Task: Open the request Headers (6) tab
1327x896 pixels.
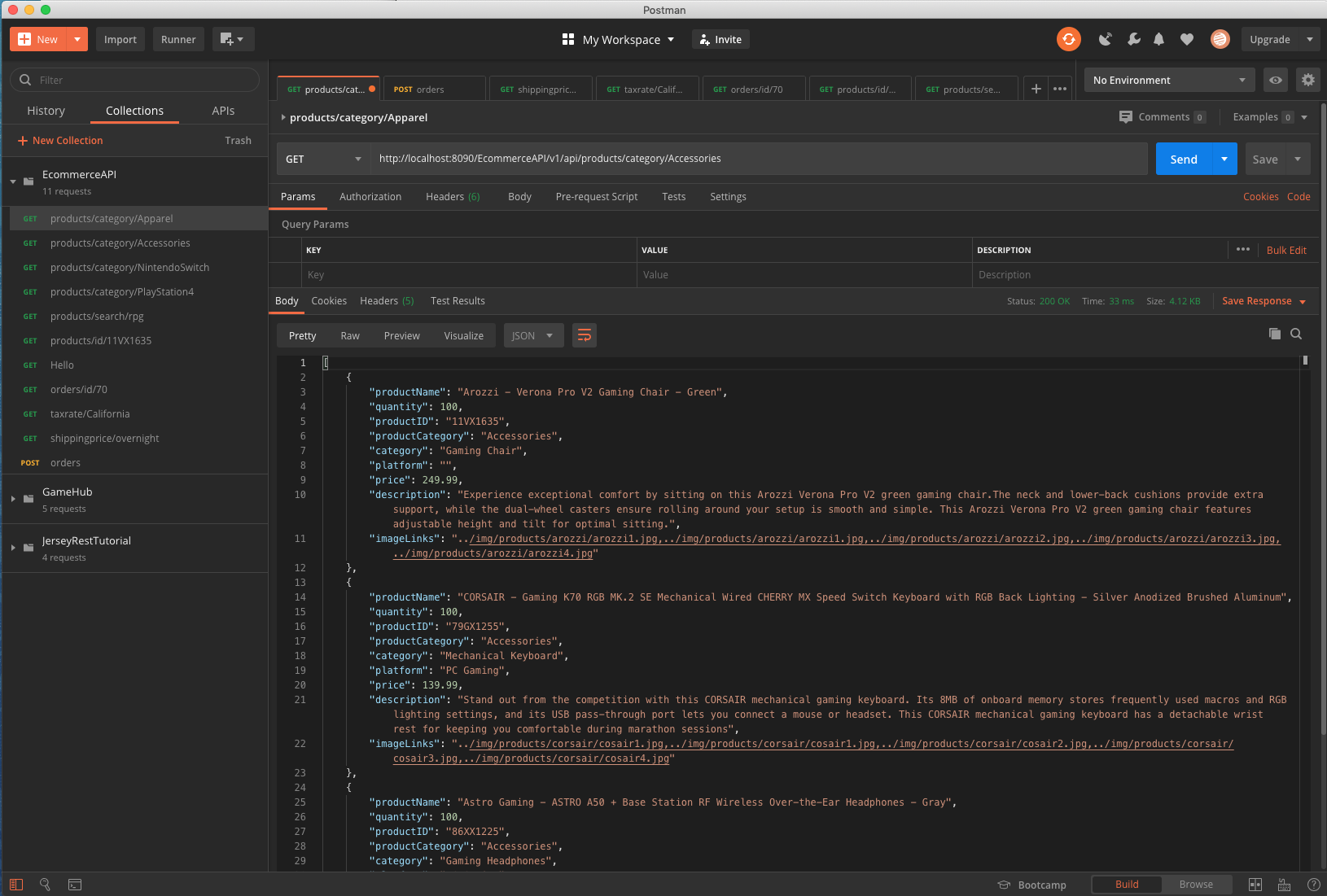Action: pyautogui.click(x=453, y=197)
